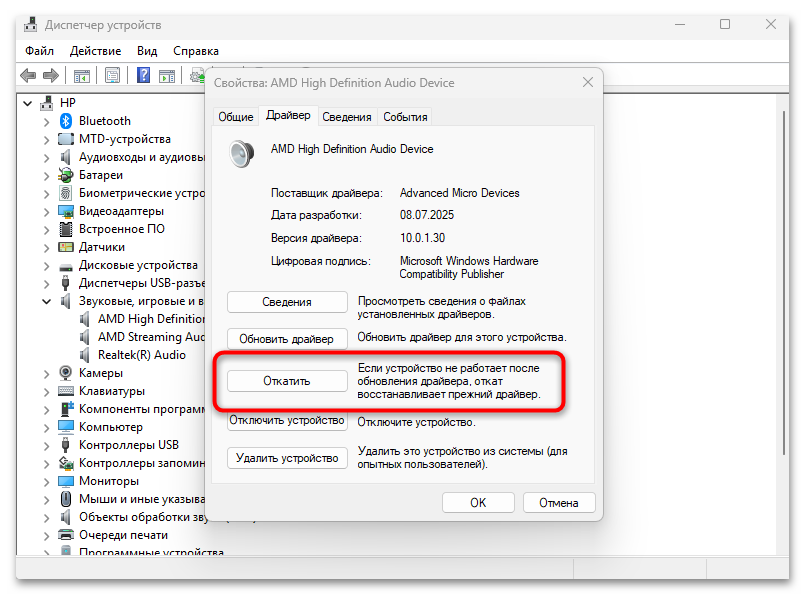
Task: Expand the Объекты обработки звука category
Action: coord(47,517)
